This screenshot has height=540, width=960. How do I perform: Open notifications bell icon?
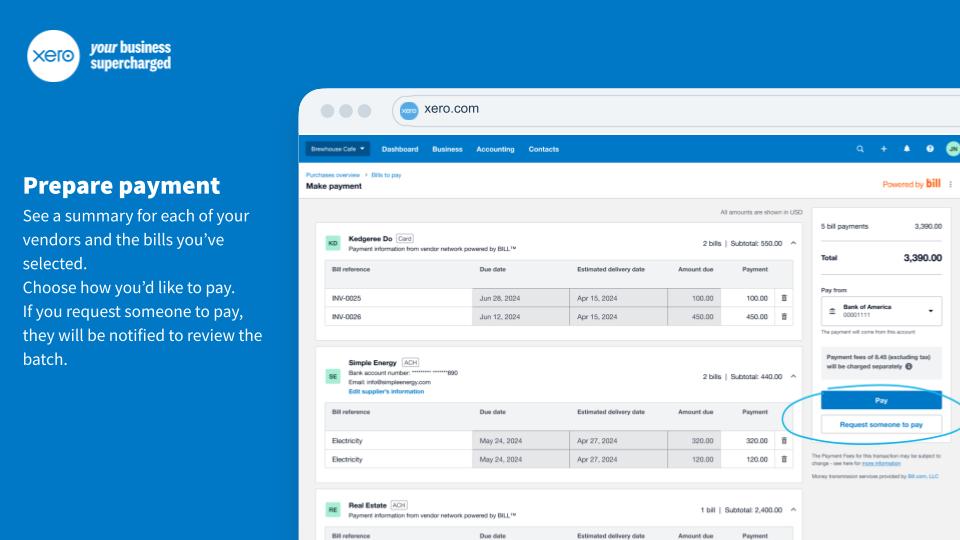click(x=907, y=149)
